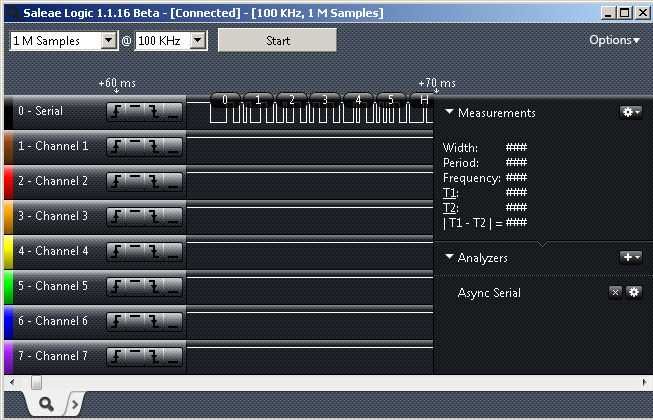653x420 pixels.
Task: Set falling edge trigger on Channel 3
Action: pyautogui.click(x=155, y=216)
